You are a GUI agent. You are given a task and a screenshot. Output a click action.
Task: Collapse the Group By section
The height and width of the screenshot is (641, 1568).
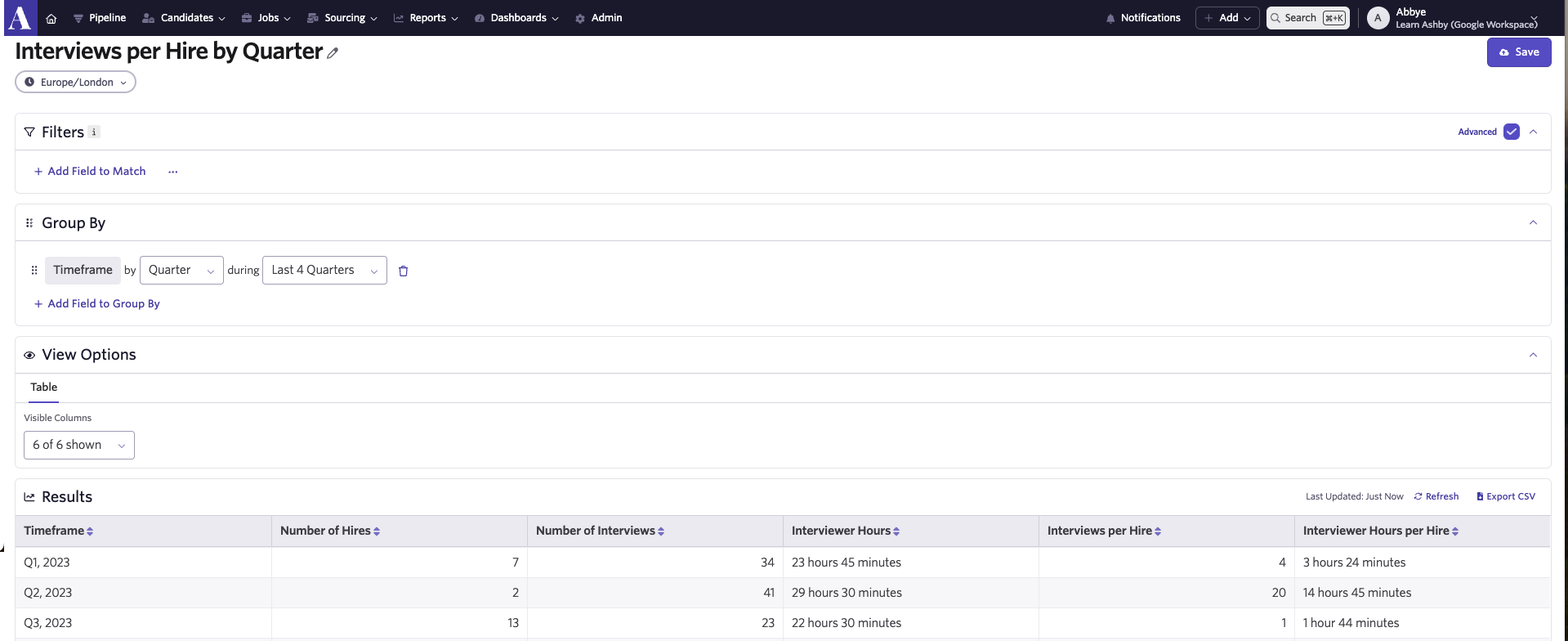click(x=1534, y=222)
